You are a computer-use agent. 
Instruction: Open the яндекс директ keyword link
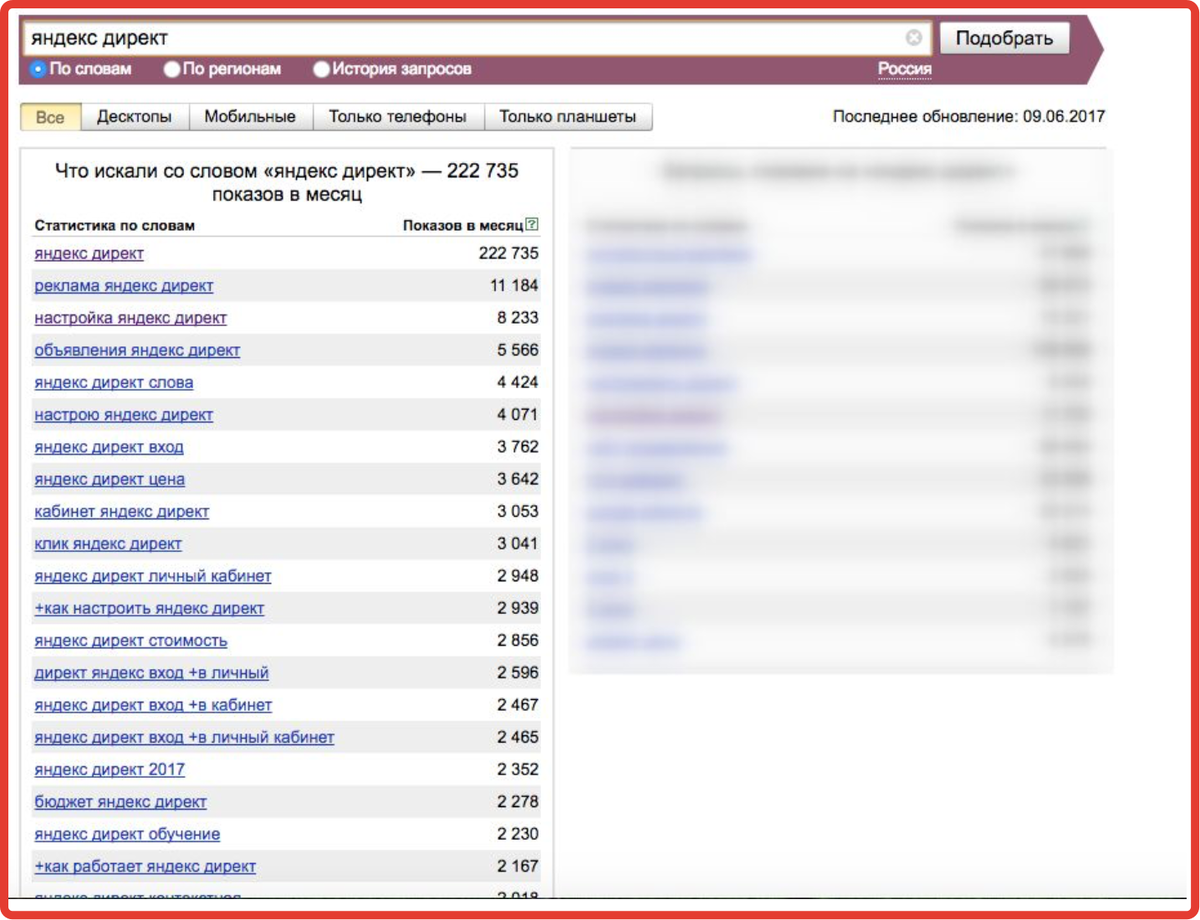click(x=89, y=253)
